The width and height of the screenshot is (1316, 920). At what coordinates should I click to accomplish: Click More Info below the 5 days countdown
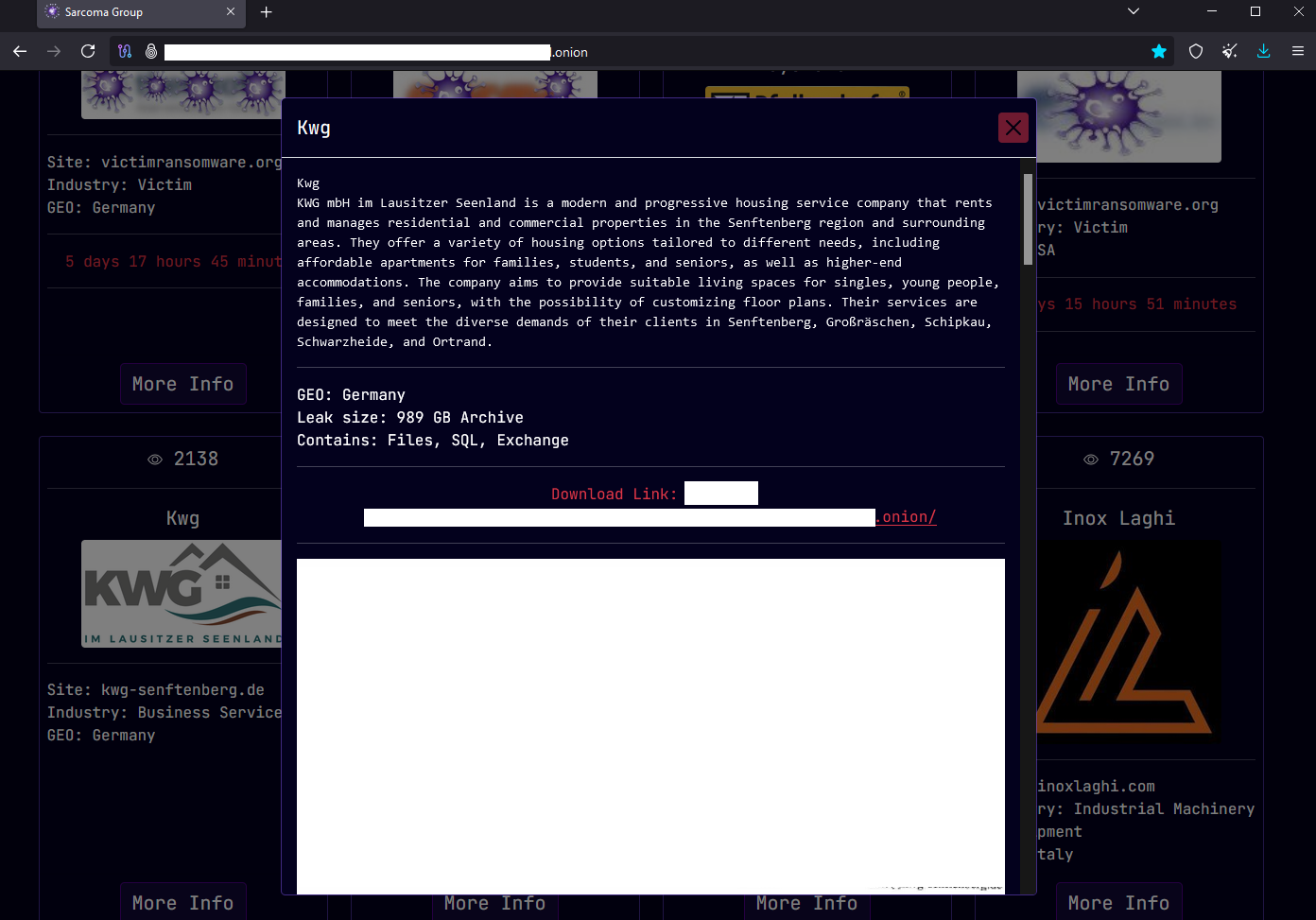(x=182, y=384)
